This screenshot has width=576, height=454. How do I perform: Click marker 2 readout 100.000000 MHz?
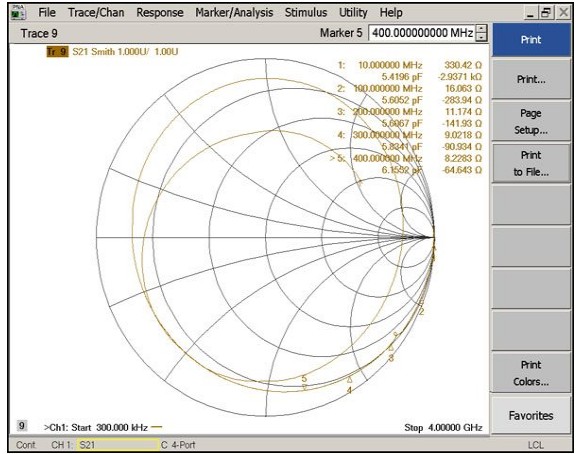click(388, 89)
